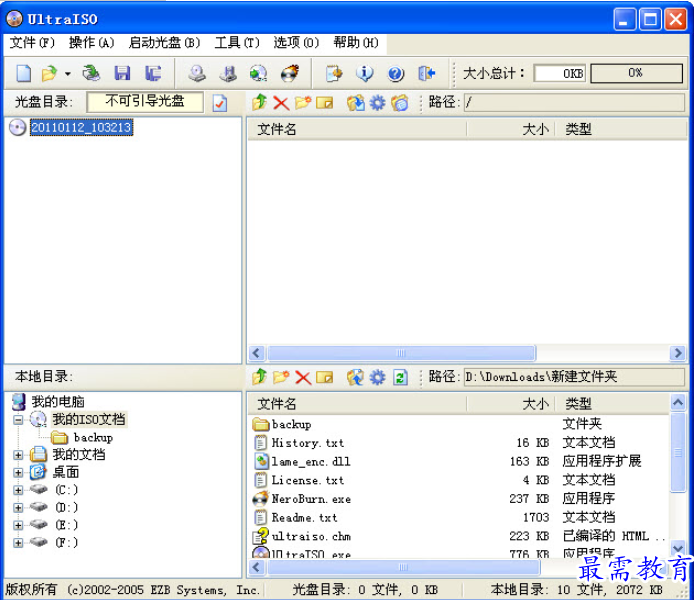The width and height of the screenshot is (700, 600).
Task: Click the local file list scroll-up arrow
Action: [678, 403]
